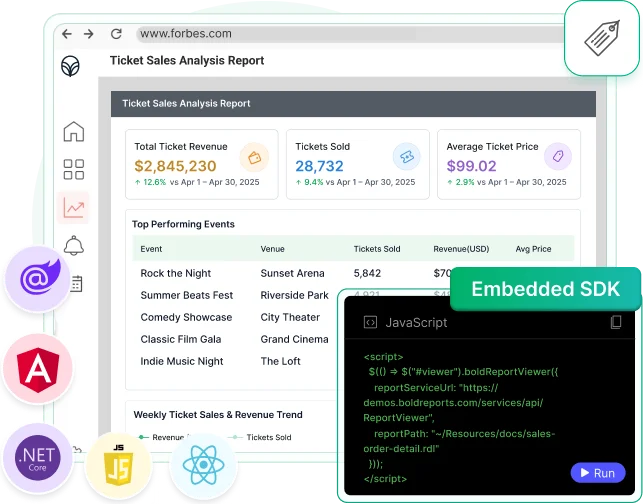Screen dimensions: 643x504
Task: Click the Event column header
Action: [151, 249]
